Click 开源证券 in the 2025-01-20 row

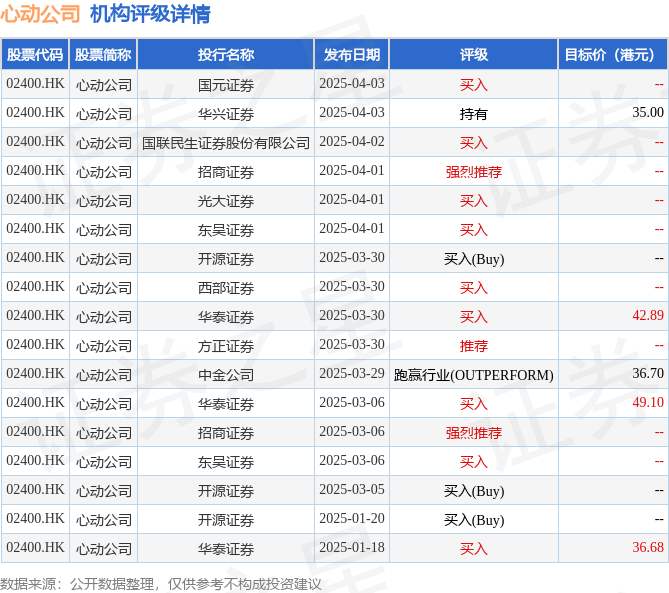pos(226,520)
